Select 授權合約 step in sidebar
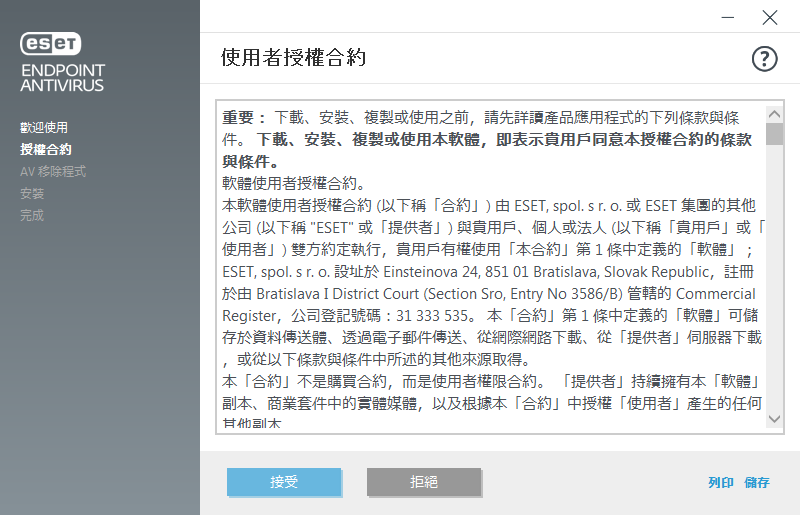The image size is (800, 515). [x=46, y=149]
